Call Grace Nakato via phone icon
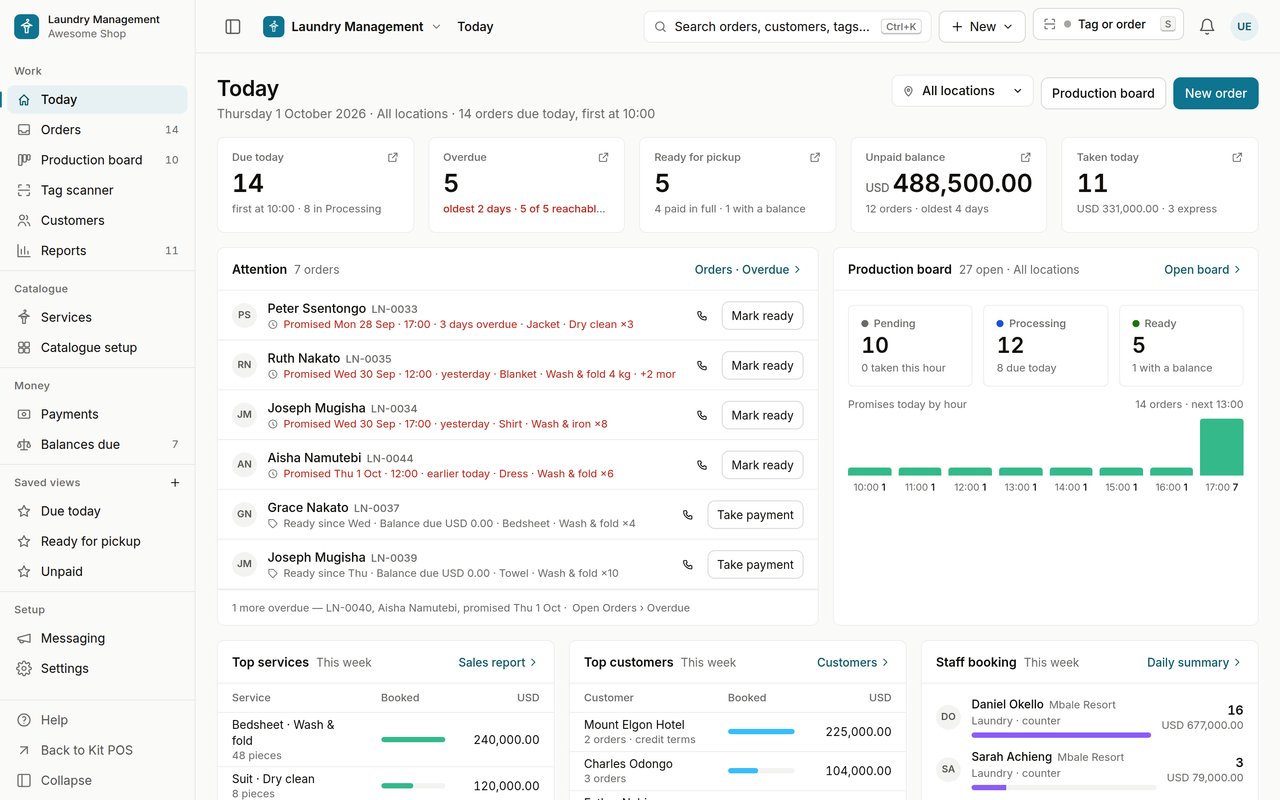Screen dimensions: 1280x800 click(688, 515)
